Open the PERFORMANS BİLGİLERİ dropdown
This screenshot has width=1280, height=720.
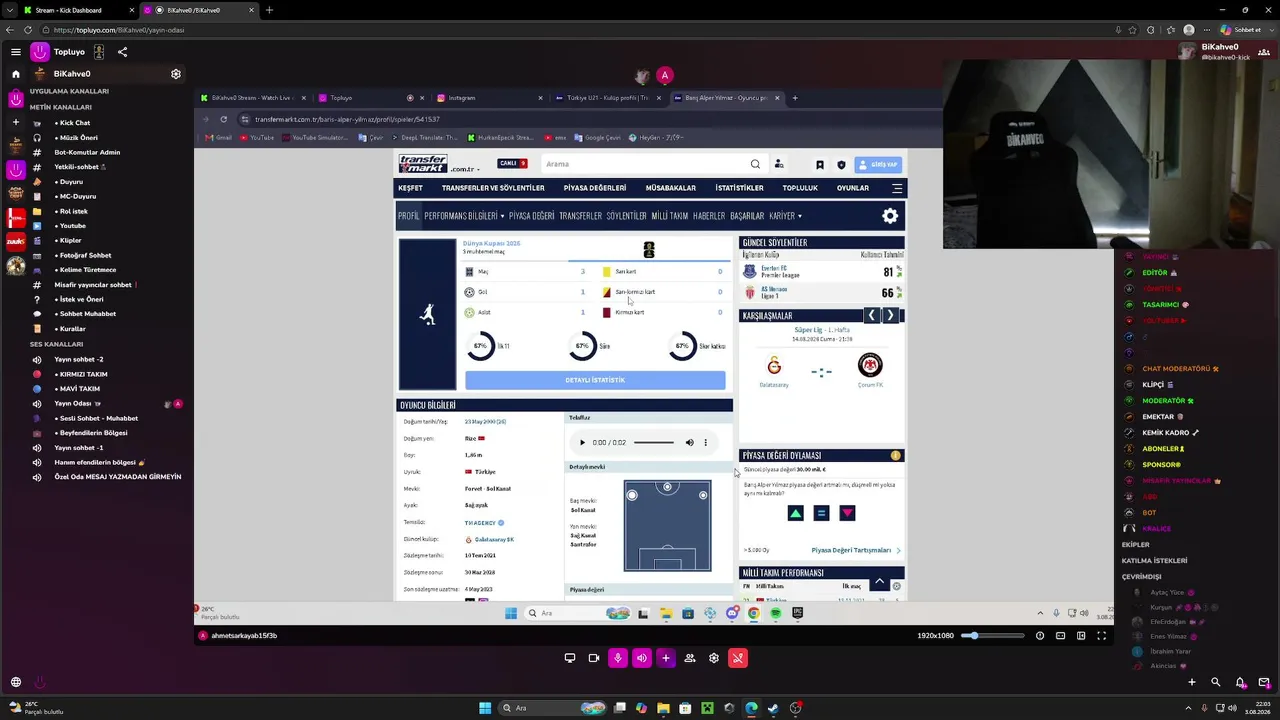tap(464, 216)
